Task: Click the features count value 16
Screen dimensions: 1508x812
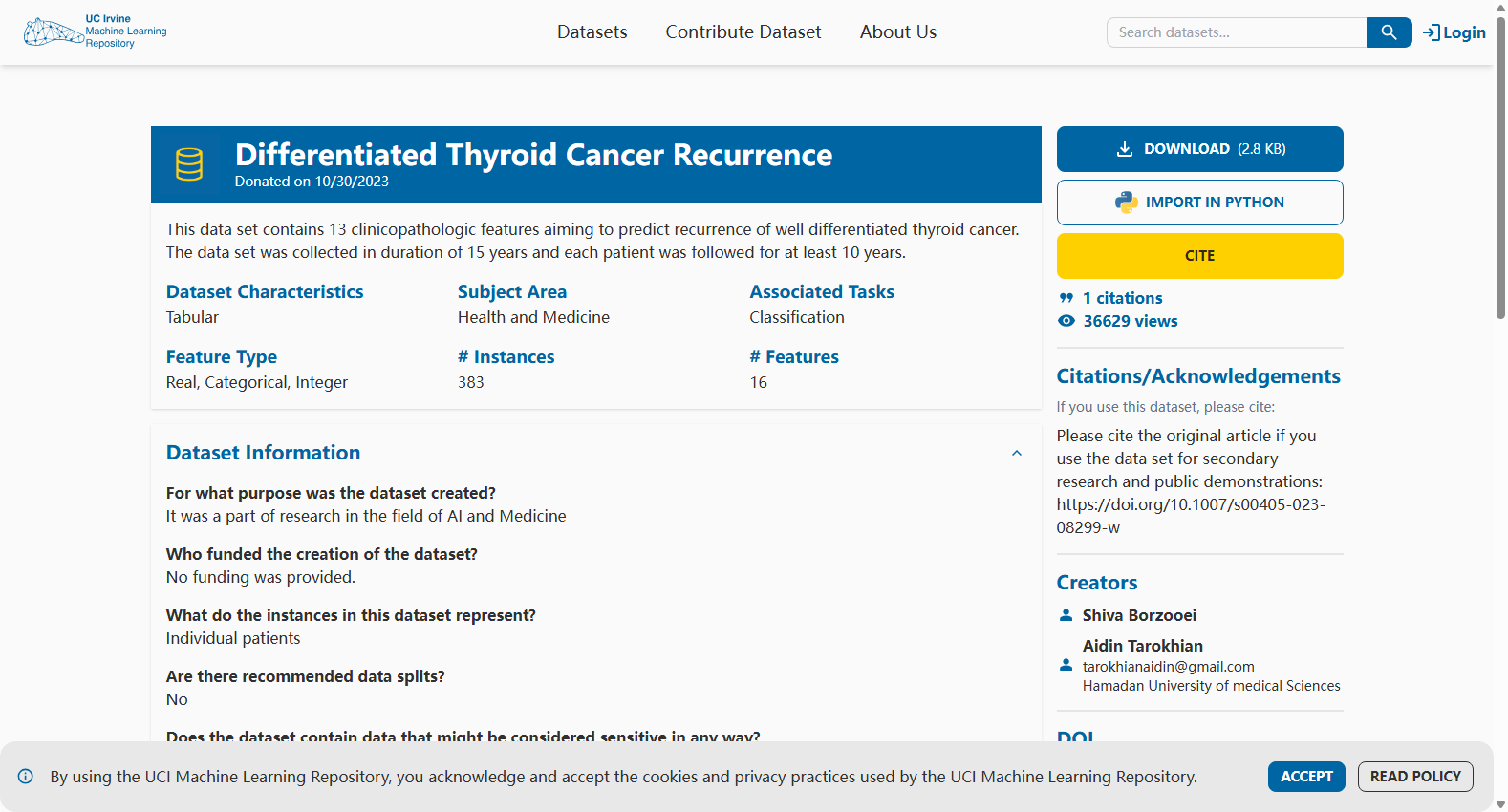Action: [758, 382]
